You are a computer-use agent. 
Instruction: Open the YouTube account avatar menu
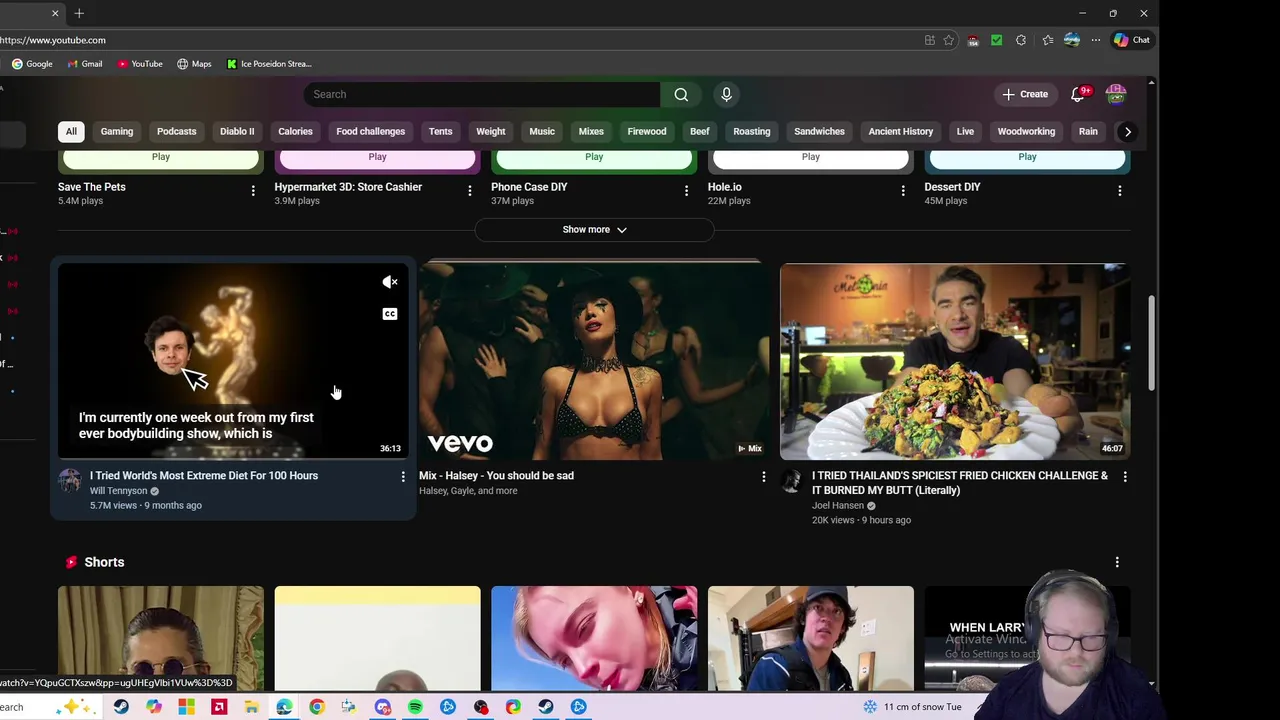coord(1115,94)
